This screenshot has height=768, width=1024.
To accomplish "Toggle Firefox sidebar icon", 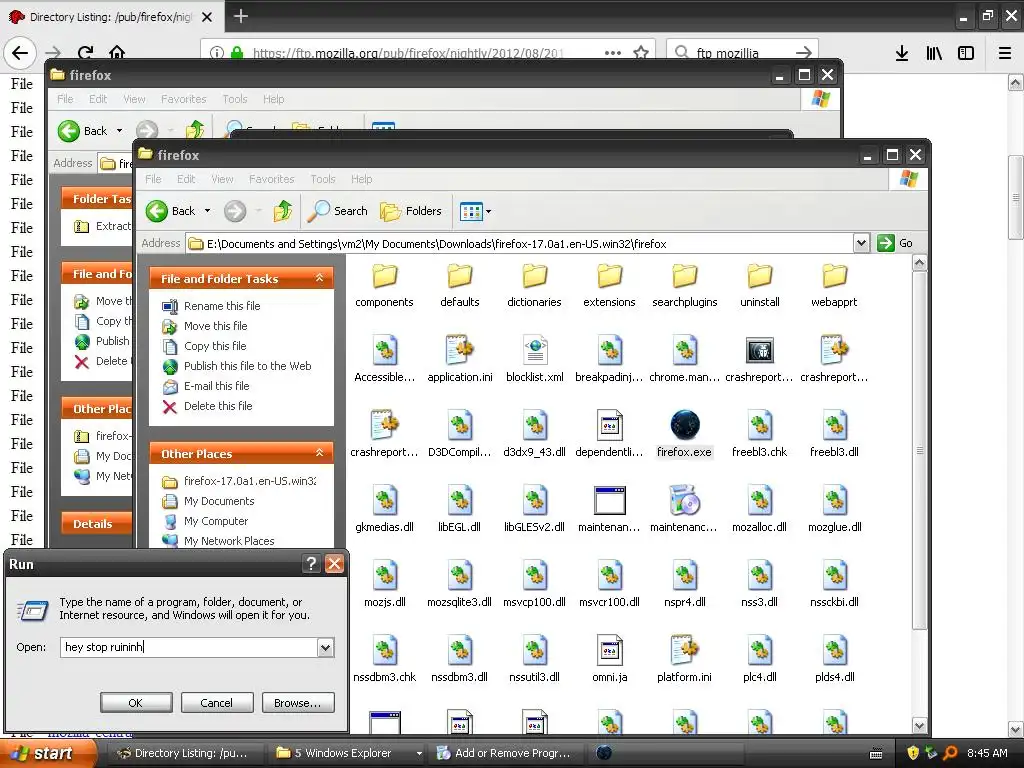I will pyautogui.click(x=966, y=53).
